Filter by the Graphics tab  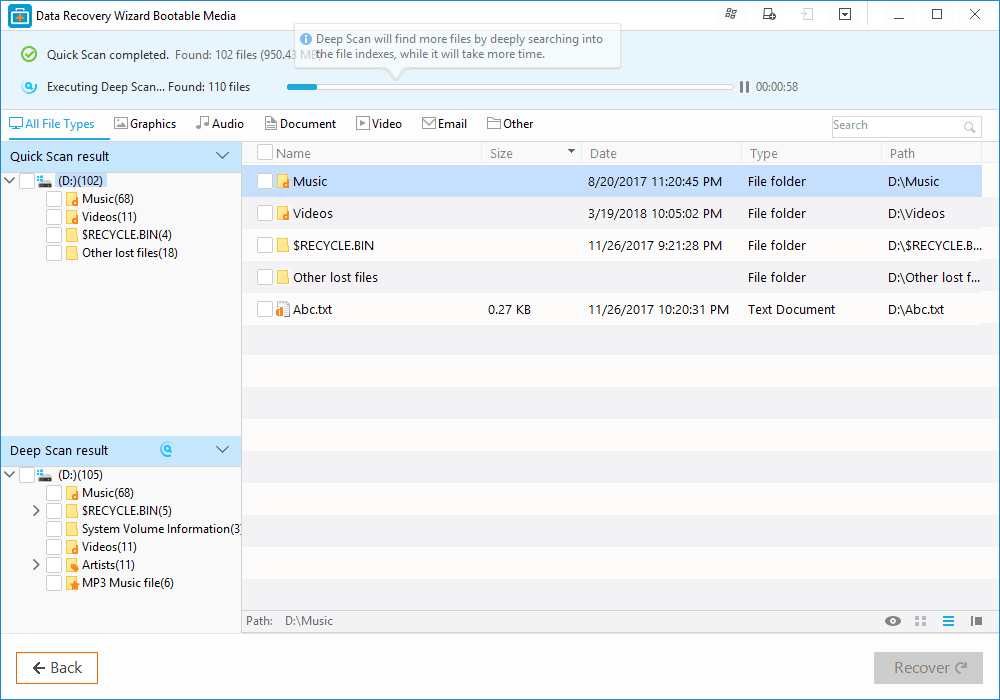(145, 124)
